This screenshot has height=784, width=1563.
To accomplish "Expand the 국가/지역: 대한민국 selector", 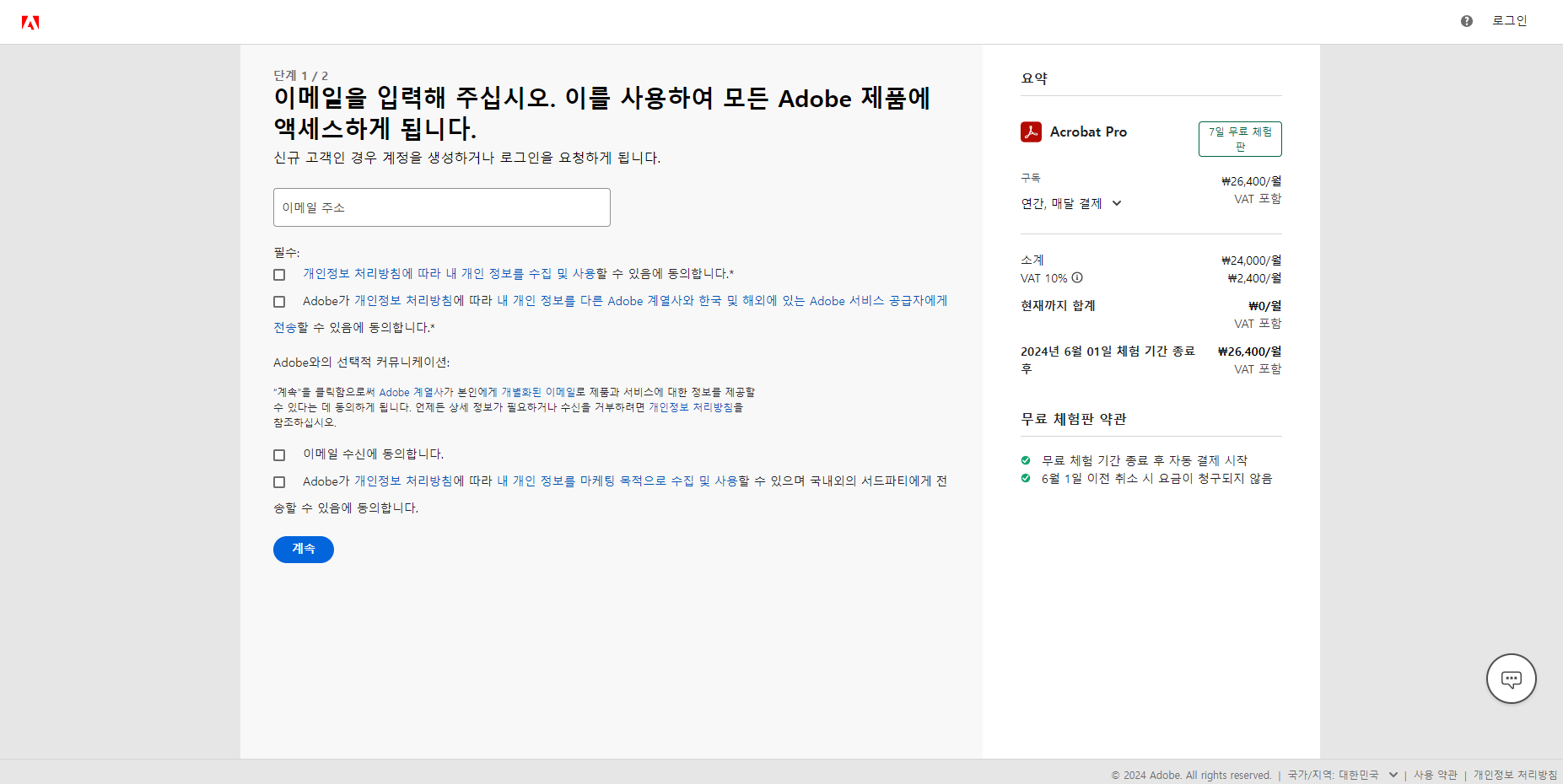I will [x=1342, y=775].
